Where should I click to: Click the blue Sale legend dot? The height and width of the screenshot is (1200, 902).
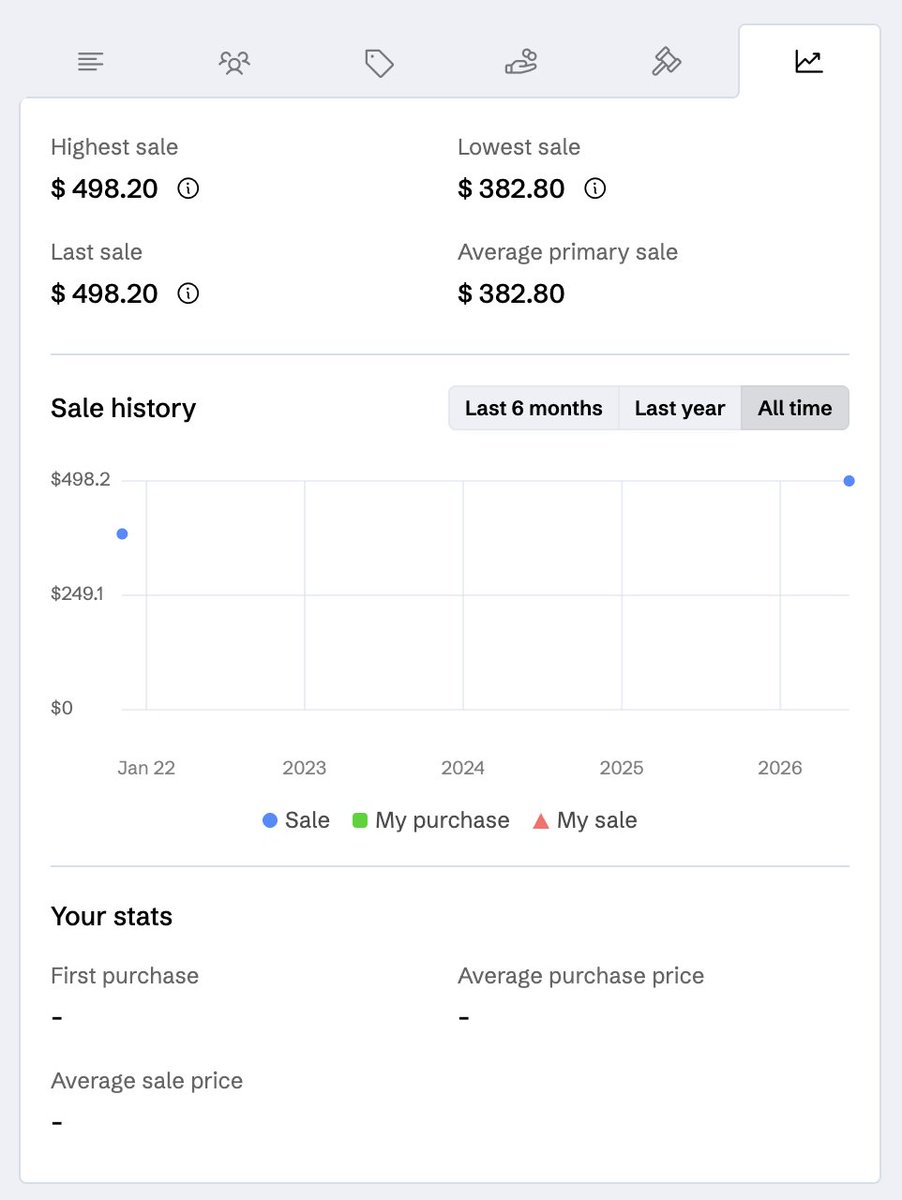coord(269,820)
